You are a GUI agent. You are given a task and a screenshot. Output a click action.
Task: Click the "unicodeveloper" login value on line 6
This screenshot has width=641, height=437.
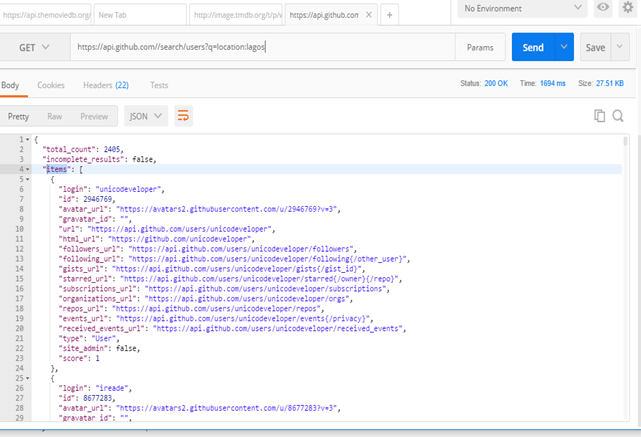128,189
